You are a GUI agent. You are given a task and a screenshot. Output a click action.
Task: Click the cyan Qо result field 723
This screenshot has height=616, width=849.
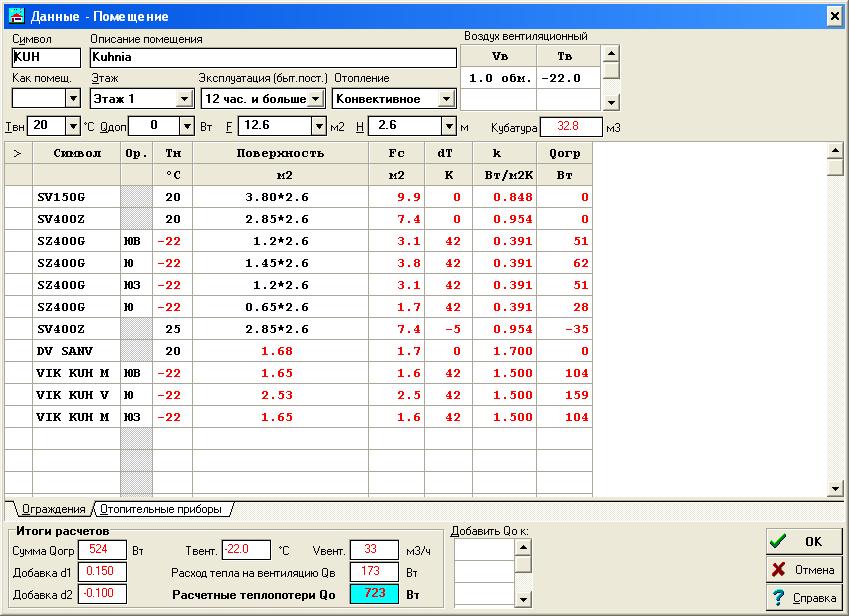click(x=374, y=594)
